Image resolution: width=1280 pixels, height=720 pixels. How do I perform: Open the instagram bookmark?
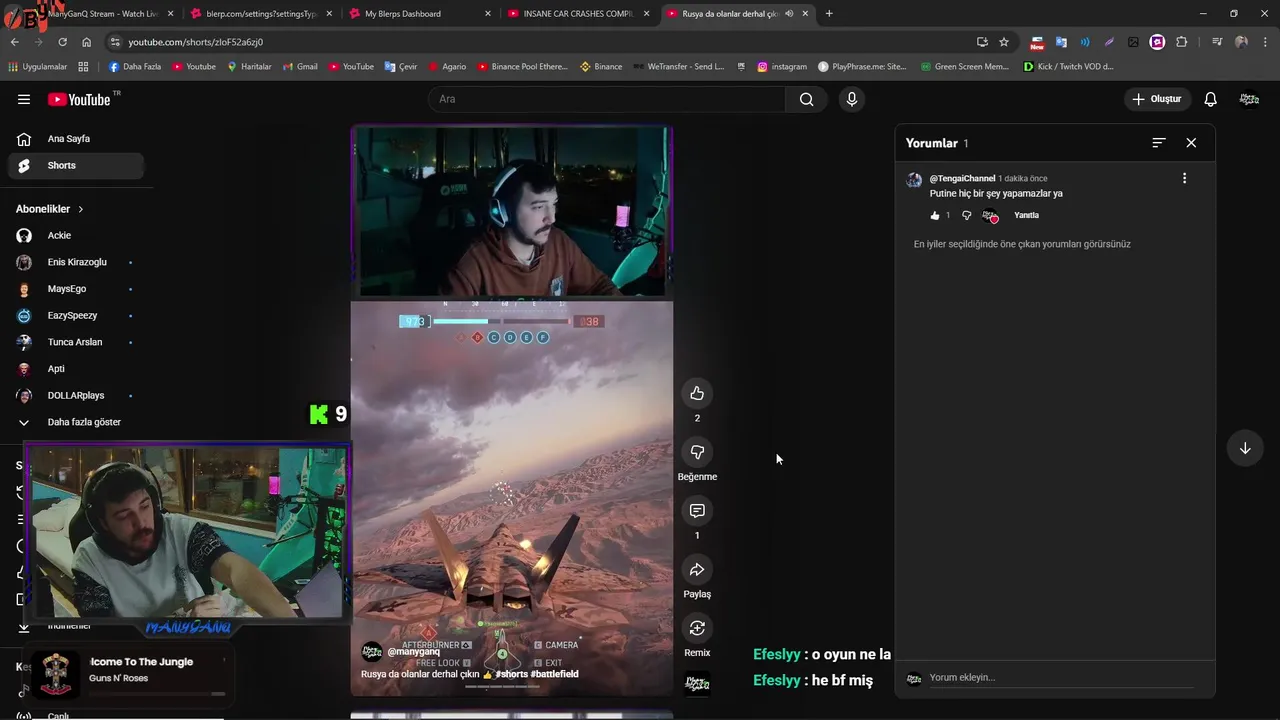(782, 67)
